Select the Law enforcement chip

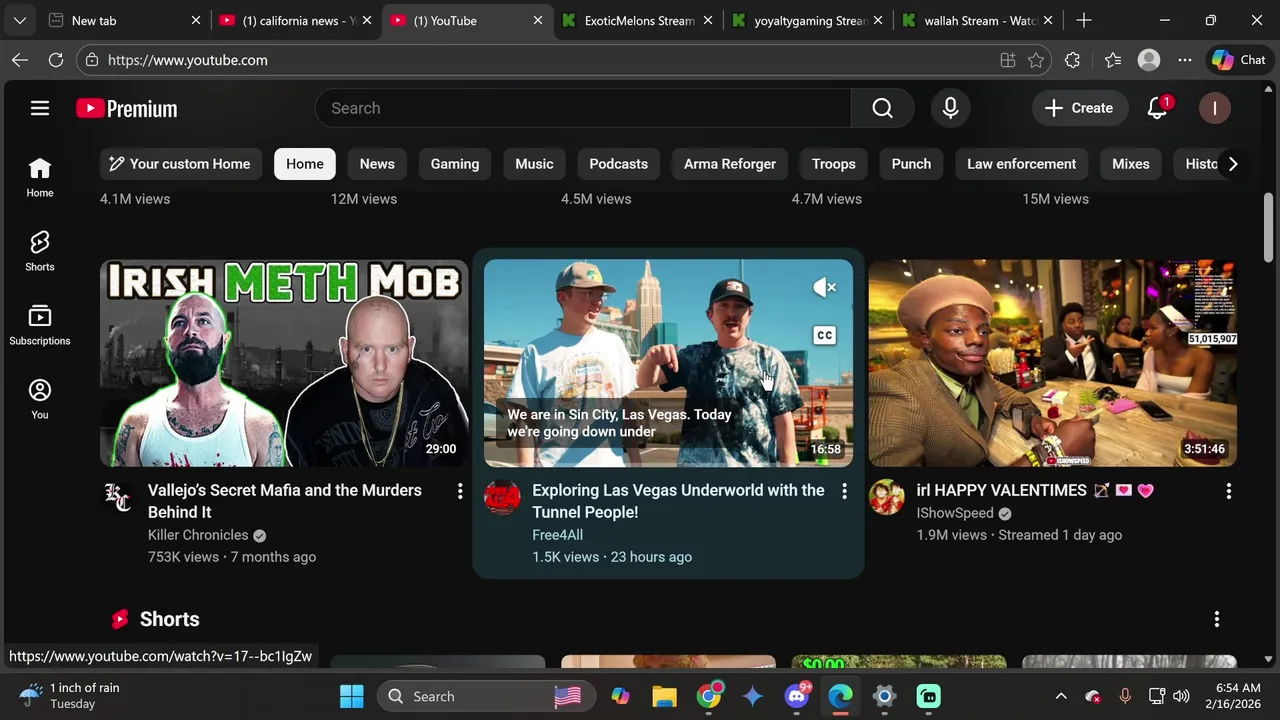pos(1021,164)
